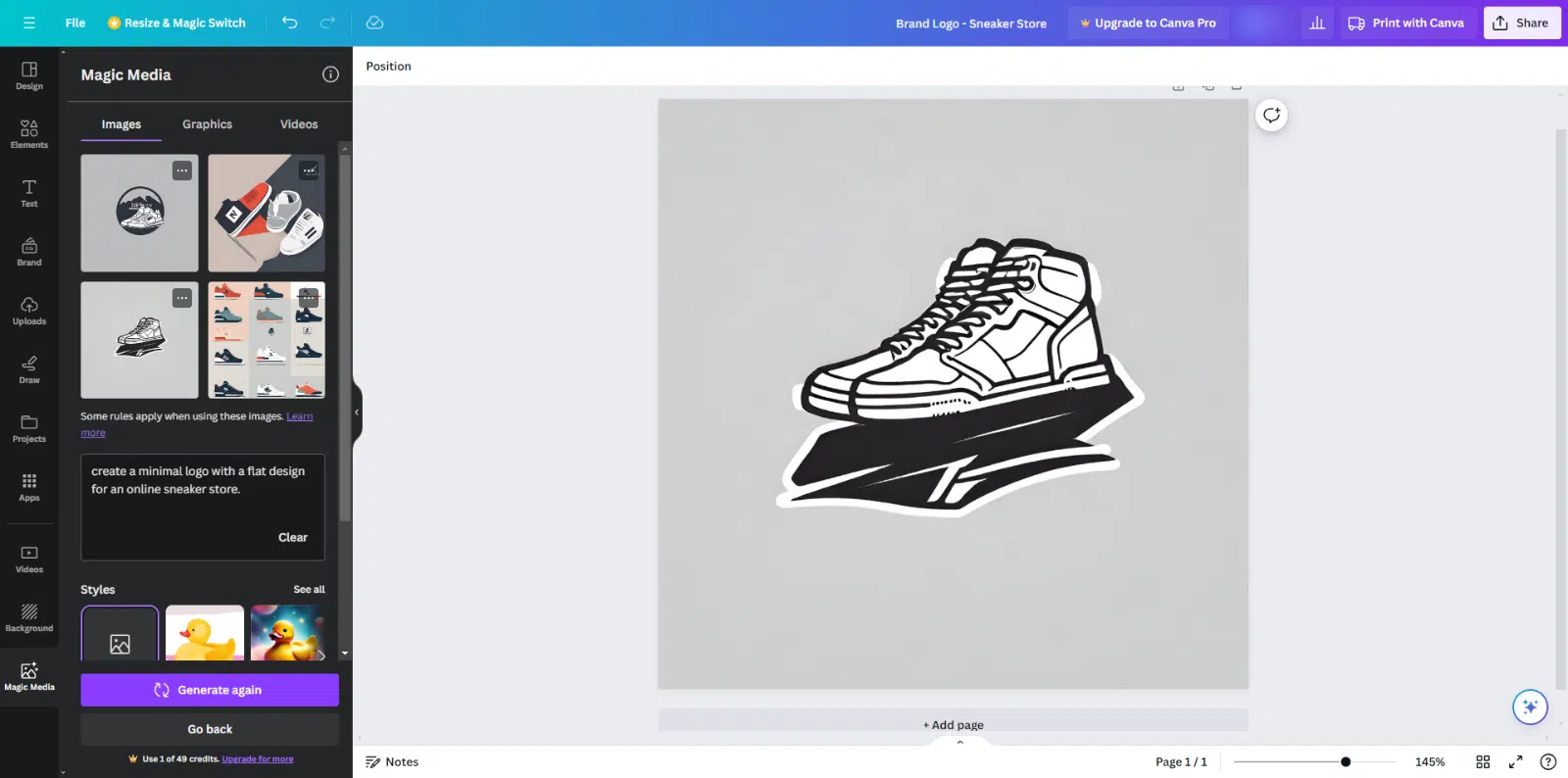Click the design title Brand Logo - Sneaker Store

point(971,24)
